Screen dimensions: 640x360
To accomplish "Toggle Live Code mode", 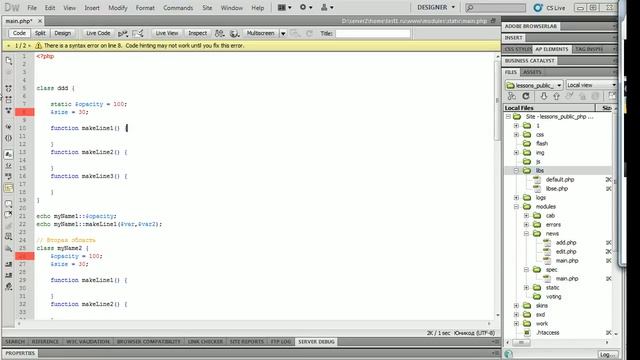I will [98, 33].
